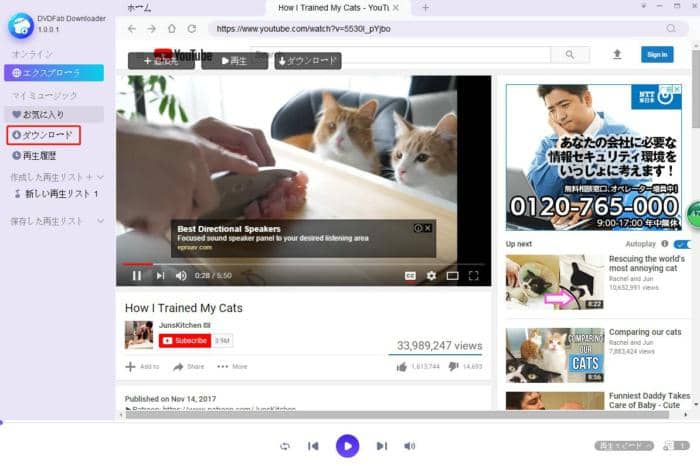Screen dimensions: 700x466
Task: Click the URL address field
Action: (440, 29)
